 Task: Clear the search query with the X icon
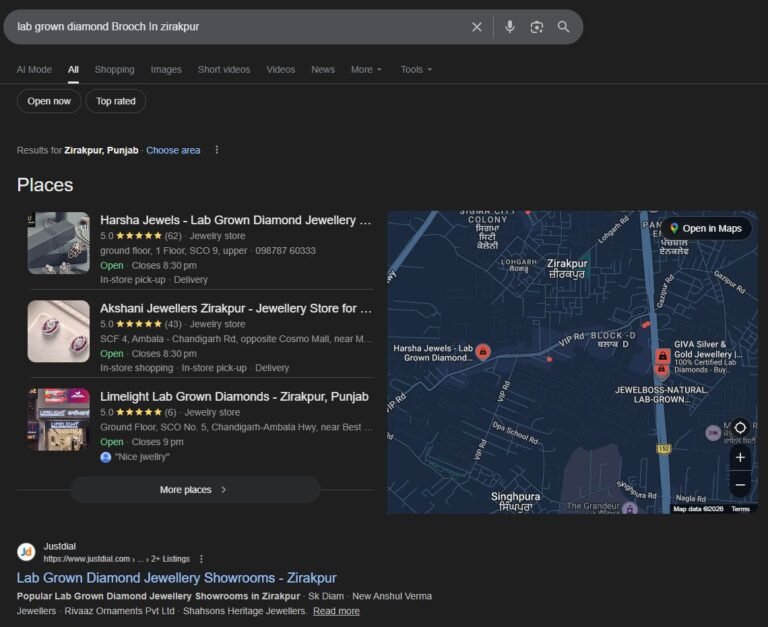pyautogui.click(x=477, y=27)
